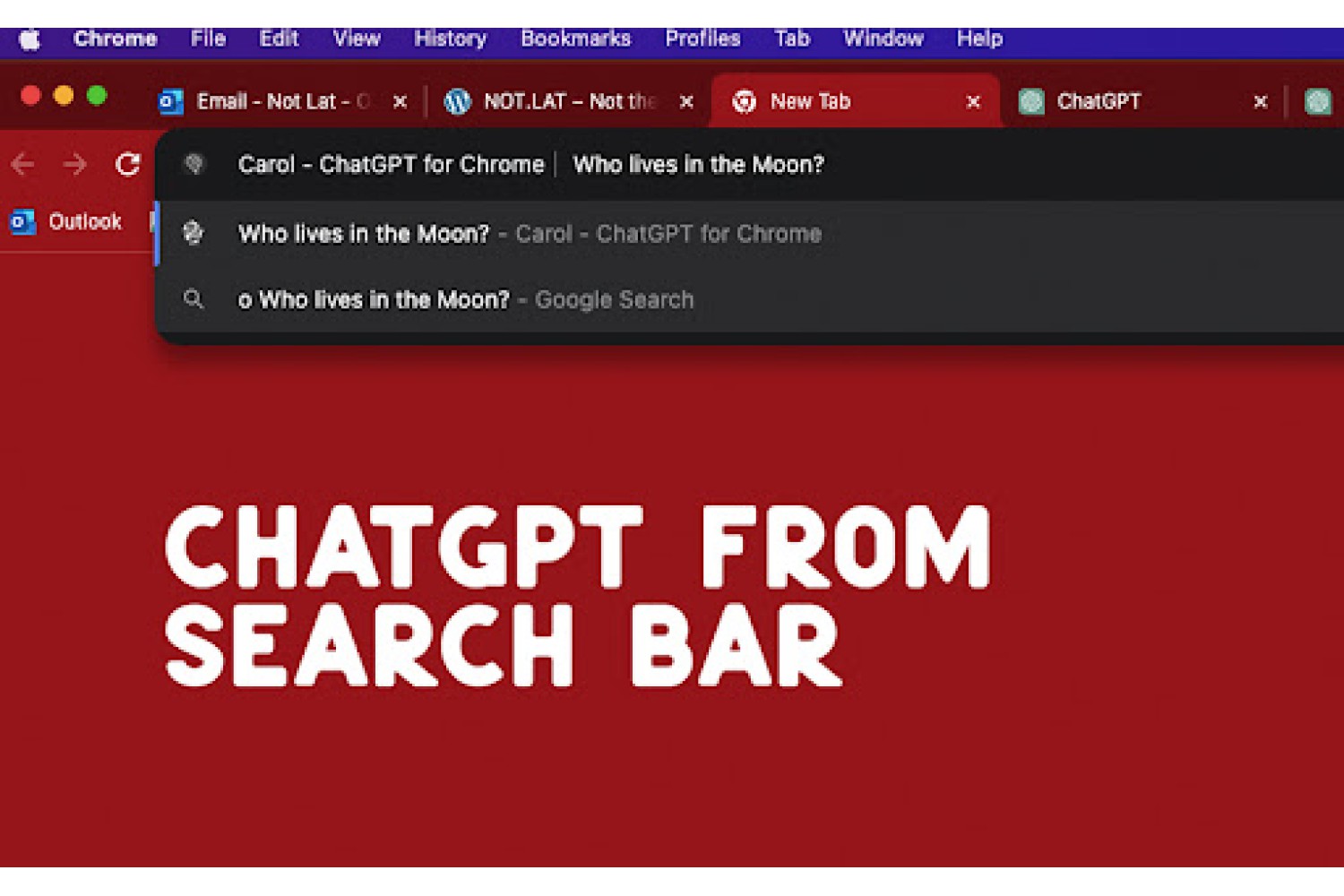Switch to the ChatGPT tab
The width and height of the screenshot is (1344, 896).
click(1143, 101)
